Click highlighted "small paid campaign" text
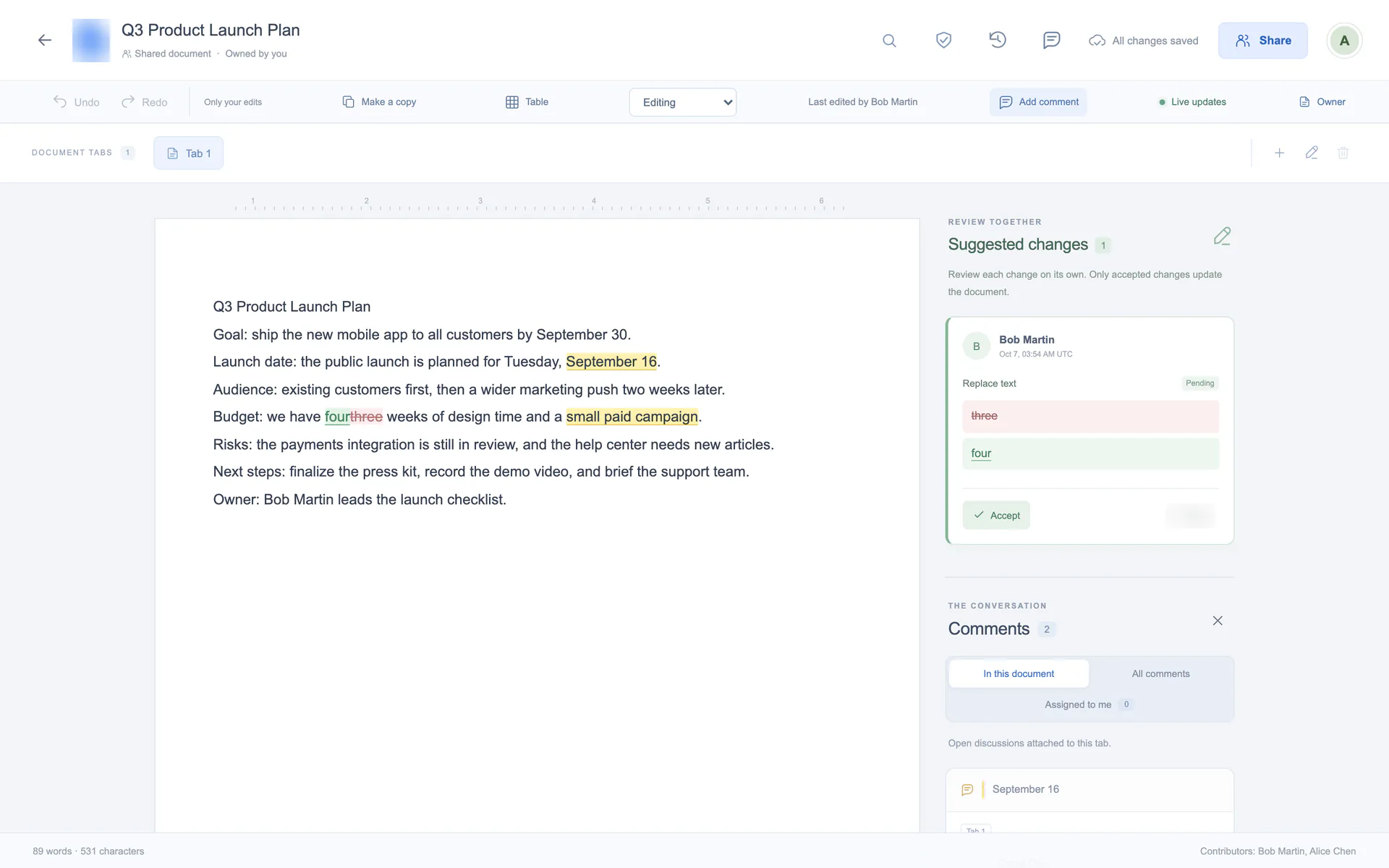 (632, 417)
